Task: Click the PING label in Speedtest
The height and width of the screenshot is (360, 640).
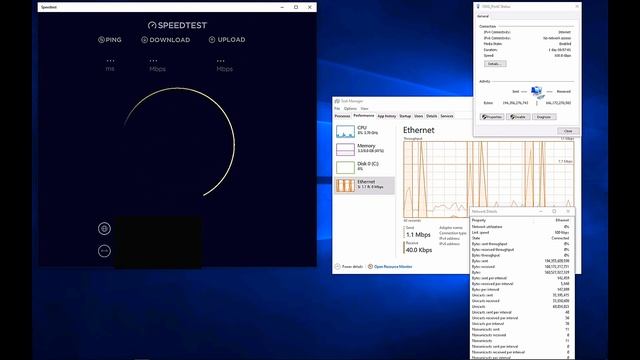Action: [x=109, y=40]
